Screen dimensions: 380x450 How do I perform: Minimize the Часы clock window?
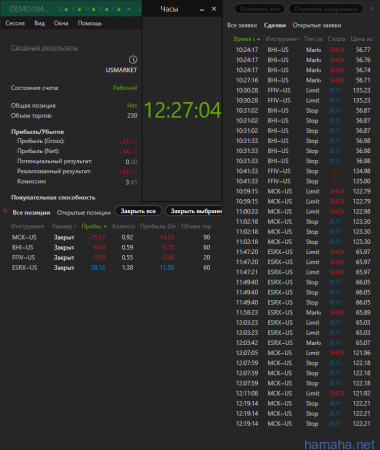tap(202, 10)
